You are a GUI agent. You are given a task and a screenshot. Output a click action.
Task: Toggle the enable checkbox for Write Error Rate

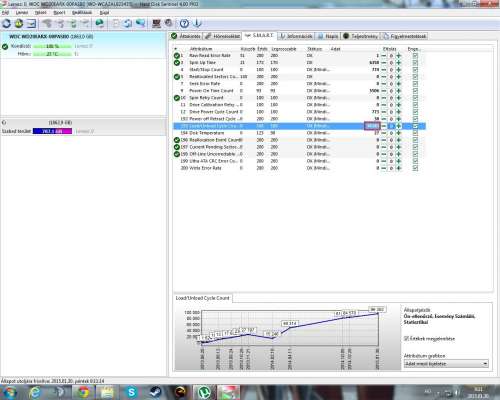coord(415,168)
